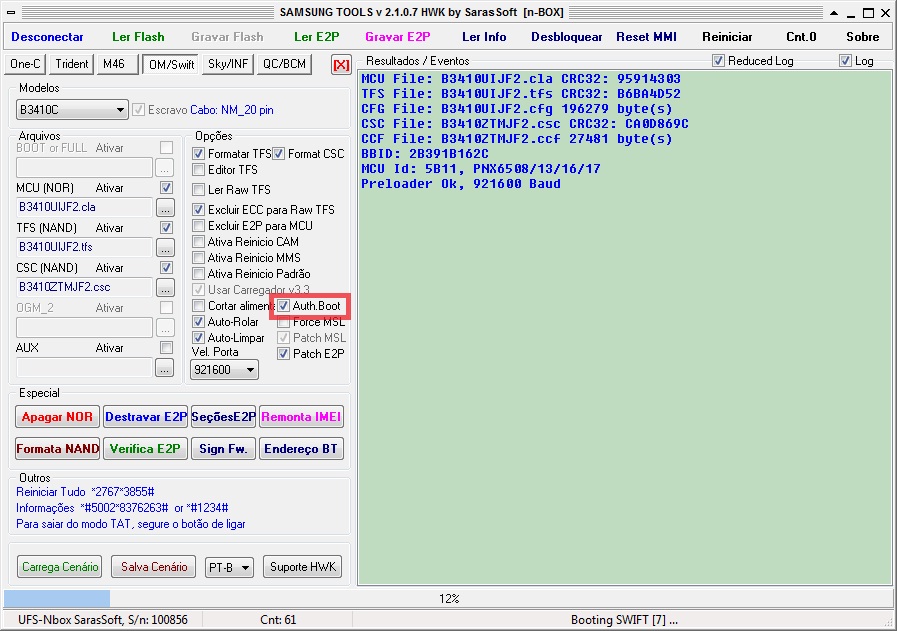Click the CSC file field B3410ZTMJF2.csc
Screen dimensions: 897x631
(84, 287)
